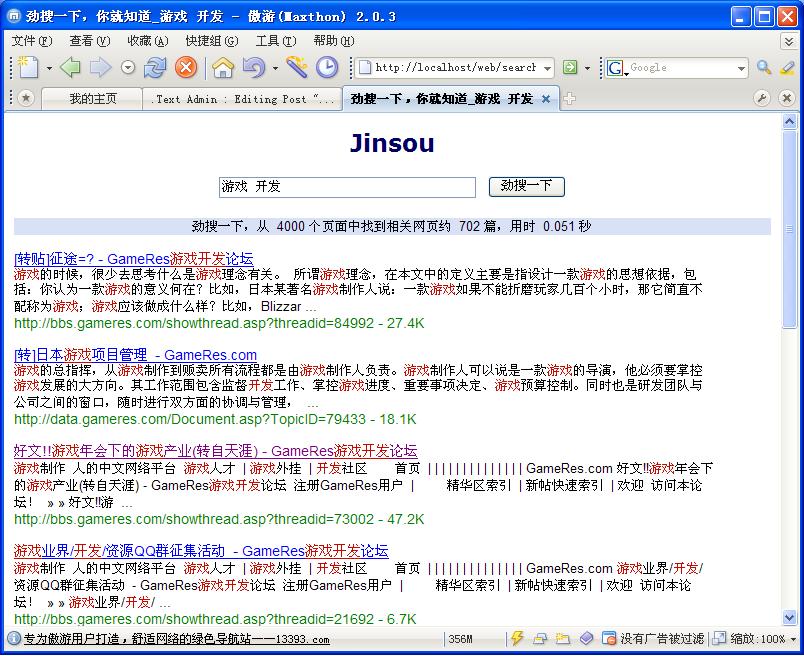The image size is (804, 656).
Task: Expand the Undo closed tabs arrow
Action: (275, 68)
